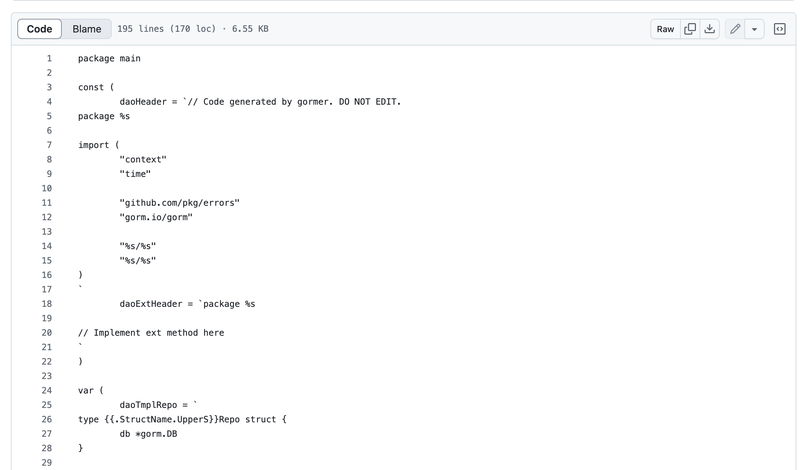Image resolution: width=800 pixels, height=470 pixels.
Task: Click the 'db *gorm.DB' field line
Action: (148, 434)
